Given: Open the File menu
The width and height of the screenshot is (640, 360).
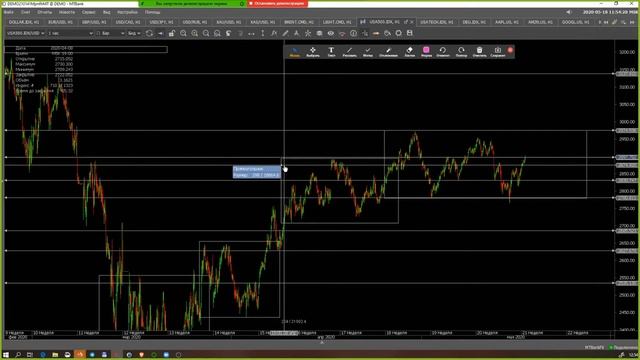Looking at the screenshot, I should [9, 12].
